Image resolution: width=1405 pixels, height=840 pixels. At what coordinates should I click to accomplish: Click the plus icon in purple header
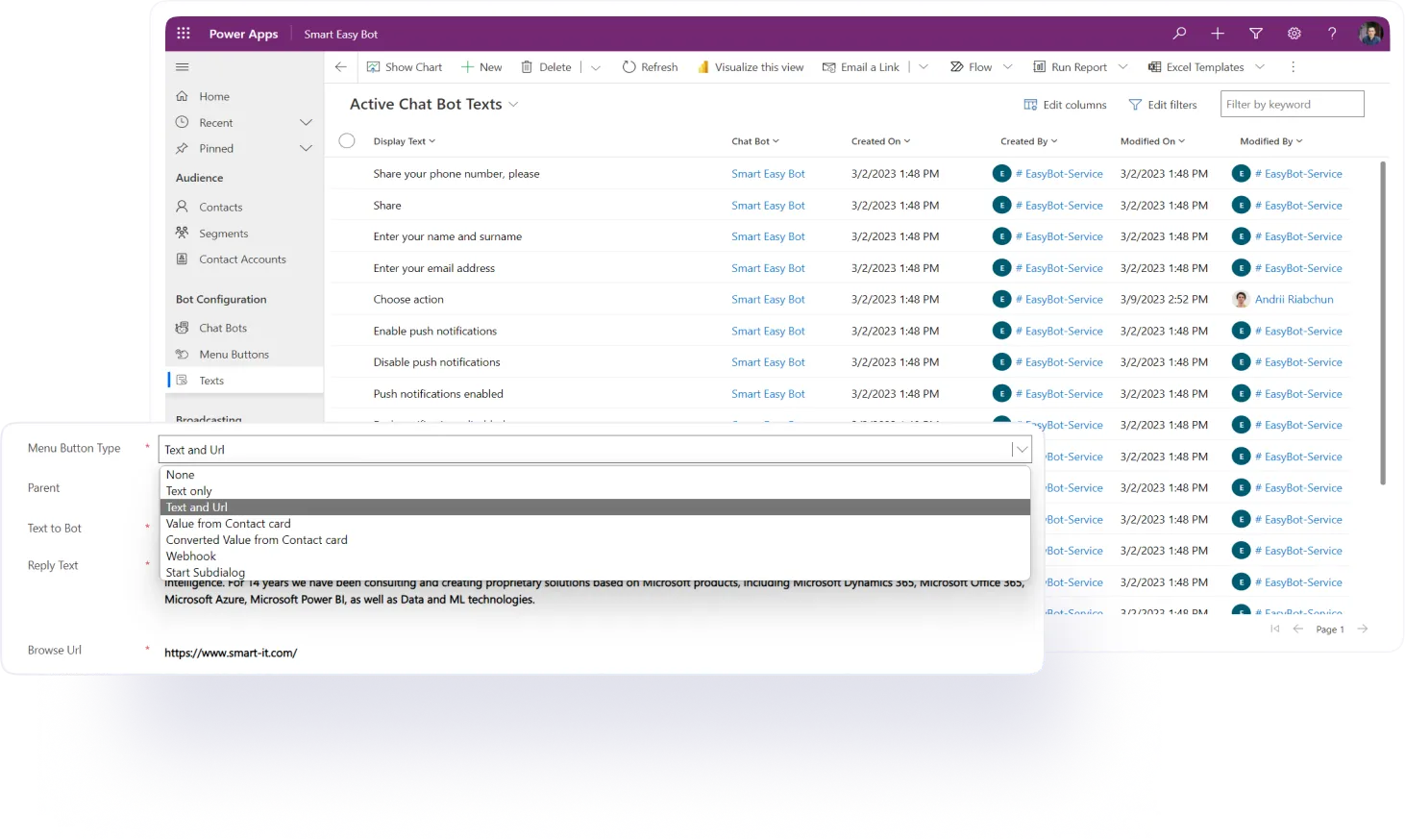(x=1218, y=34)
